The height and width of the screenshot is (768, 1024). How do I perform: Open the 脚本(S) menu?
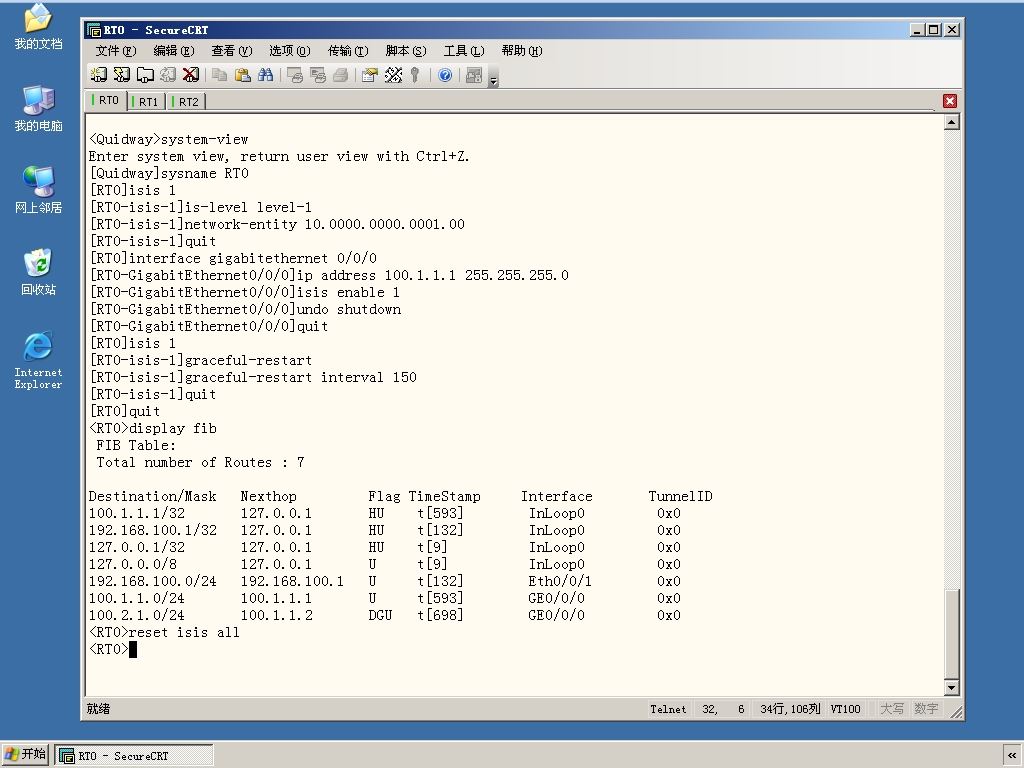point(406,51)
